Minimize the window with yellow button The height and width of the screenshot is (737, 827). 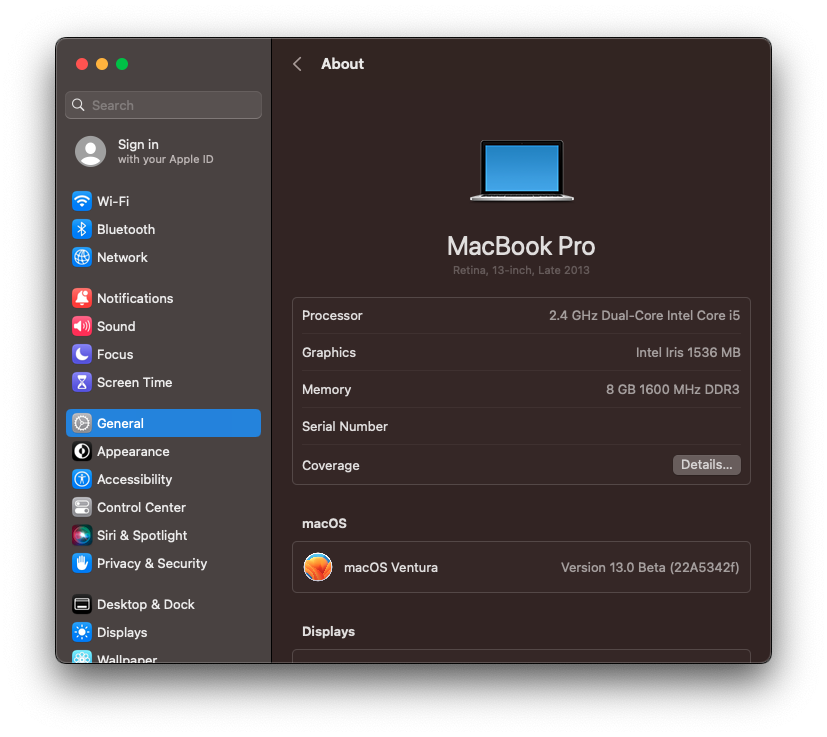[102, 64]
